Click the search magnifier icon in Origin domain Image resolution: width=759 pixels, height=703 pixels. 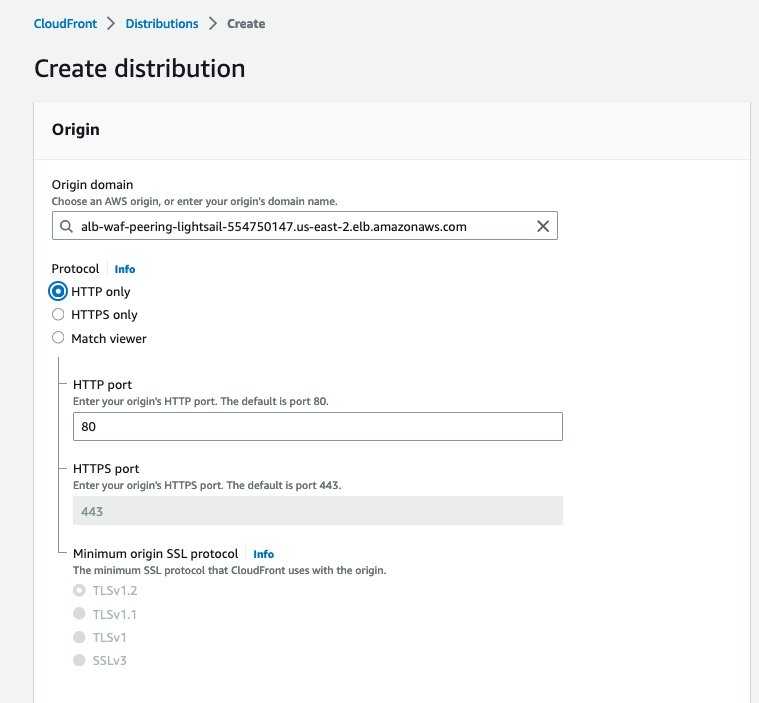66,227
